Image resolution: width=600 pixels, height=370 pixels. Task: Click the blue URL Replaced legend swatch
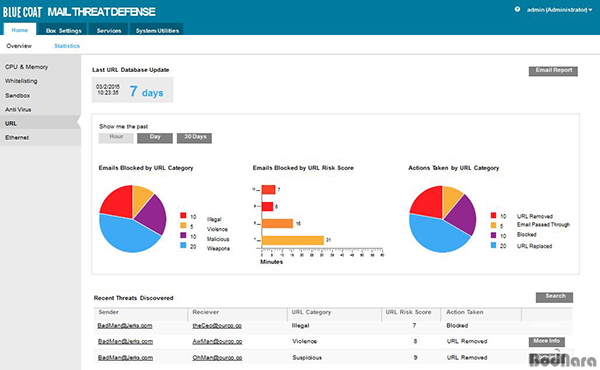pyautogui.click(x=494, y=245)
